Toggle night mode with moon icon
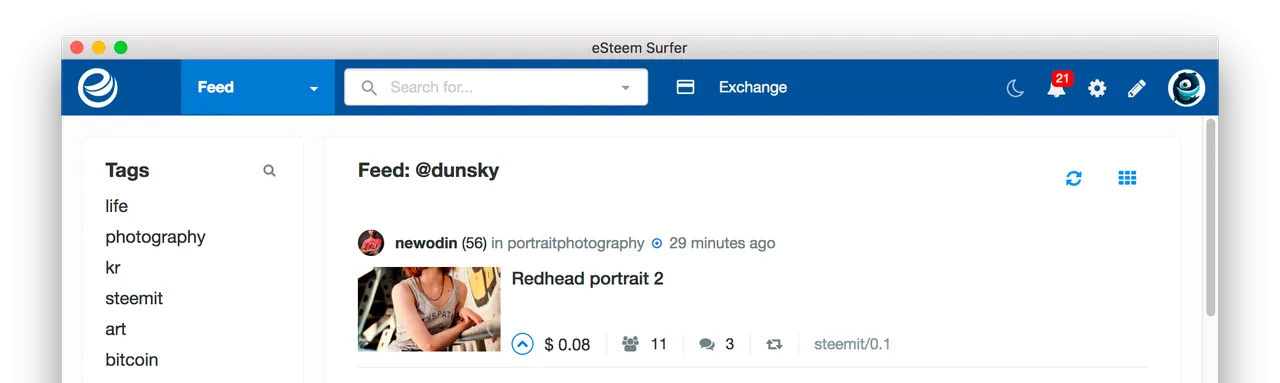Viewport: 1280px width, 383px height. coord(1015,88)
